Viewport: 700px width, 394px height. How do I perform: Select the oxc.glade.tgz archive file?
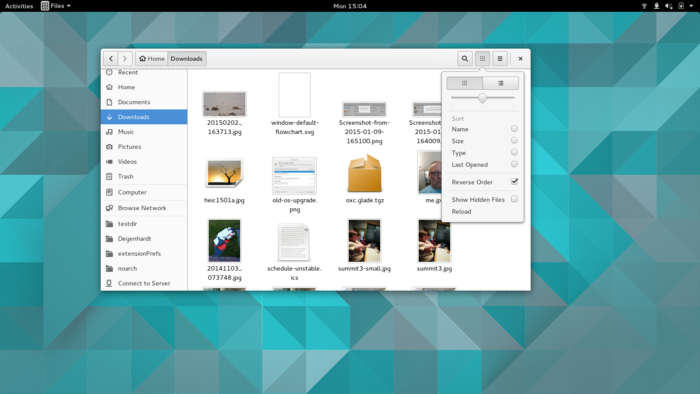pos(365,178)
